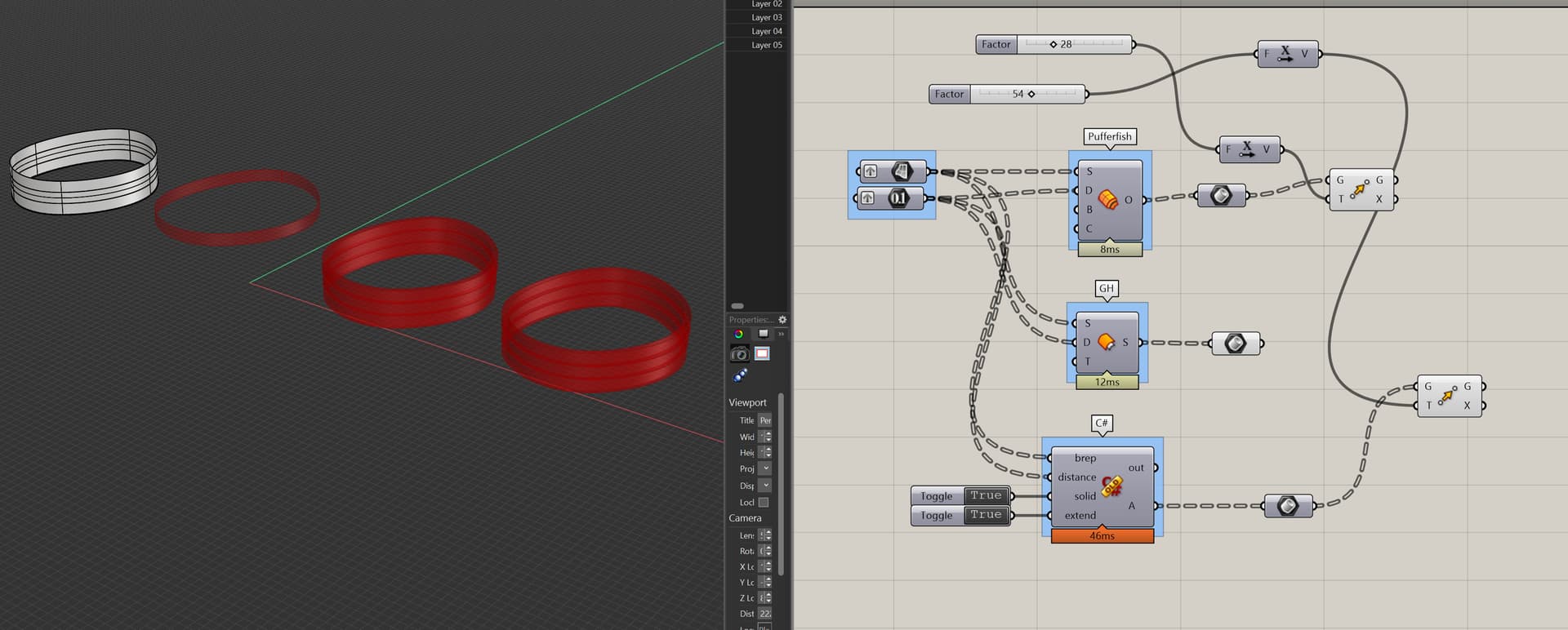Select the display monitor tab icon
Screen dimensions: 1568x630
coord(763,334)
